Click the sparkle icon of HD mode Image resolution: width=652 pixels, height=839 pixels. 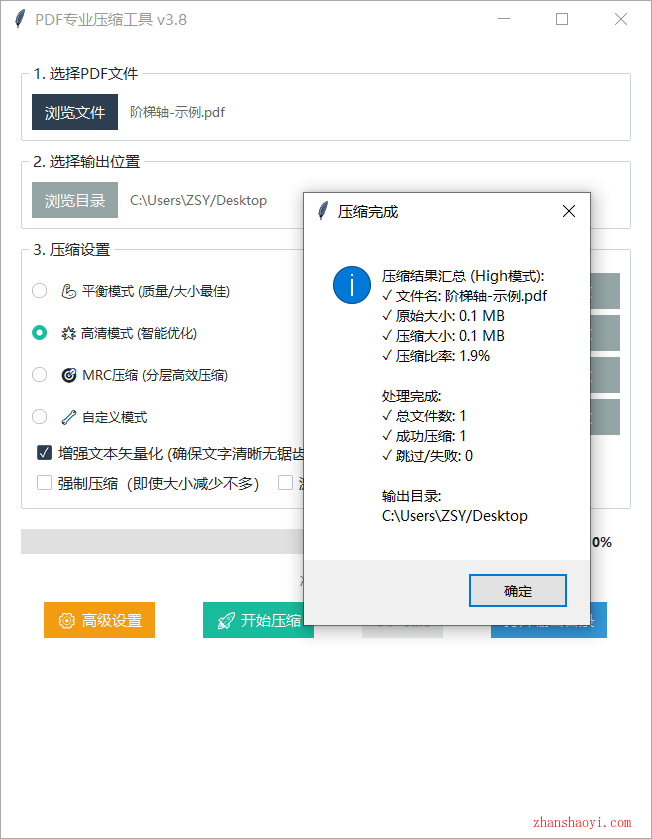point(68,333)
